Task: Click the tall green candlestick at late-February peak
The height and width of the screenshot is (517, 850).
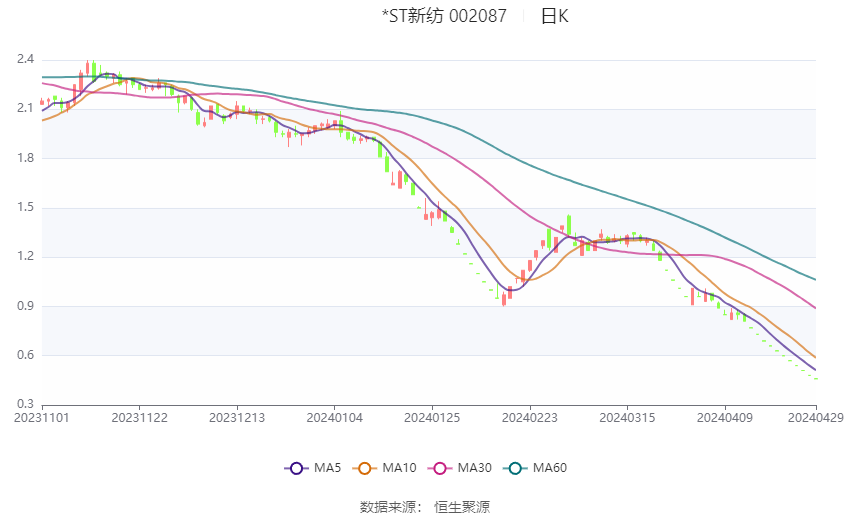Action: pyautogui.click(x=569, y=225)
